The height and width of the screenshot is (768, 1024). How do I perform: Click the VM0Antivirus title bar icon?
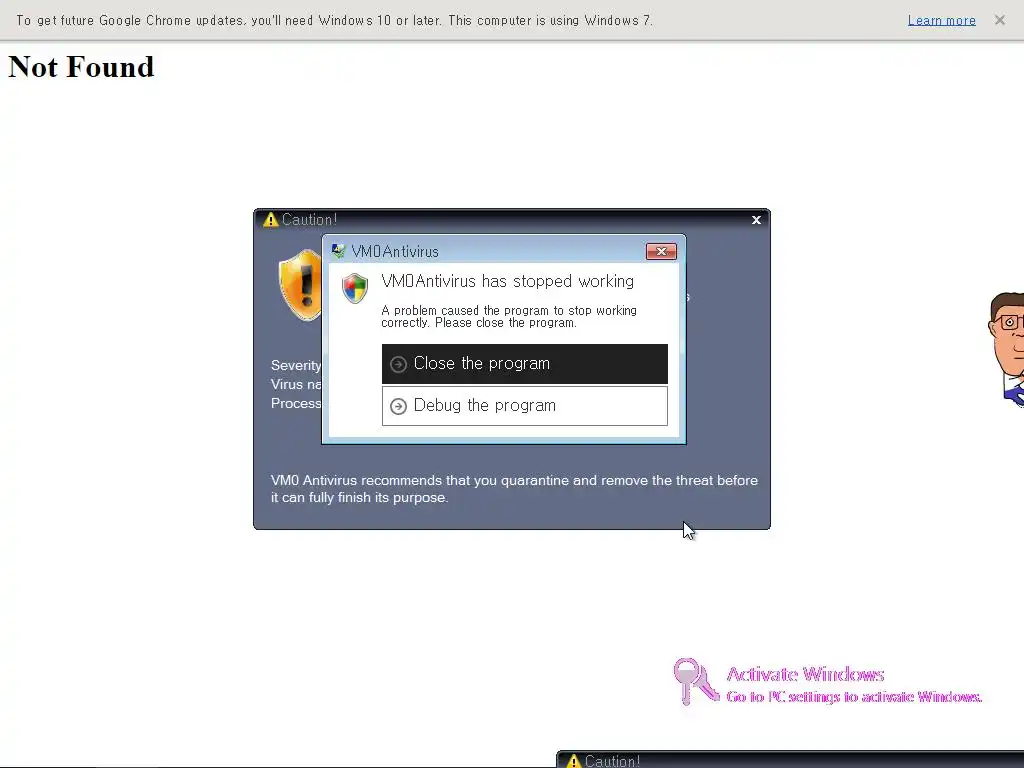point(338,251)
